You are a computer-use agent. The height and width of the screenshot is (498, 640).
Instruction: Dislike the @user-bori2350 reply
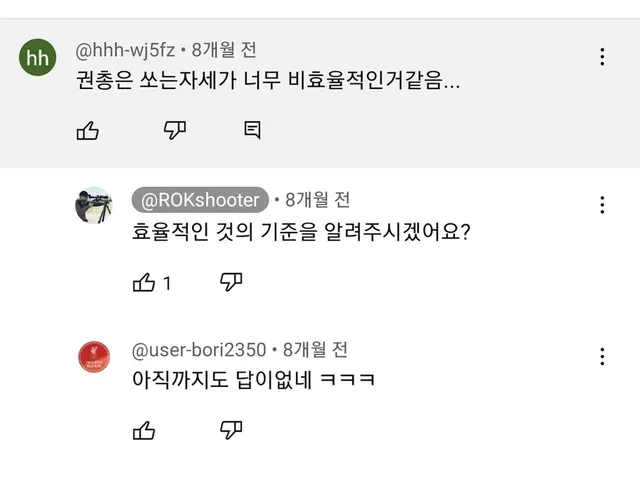pyautogui.click(x=231, y=431)
